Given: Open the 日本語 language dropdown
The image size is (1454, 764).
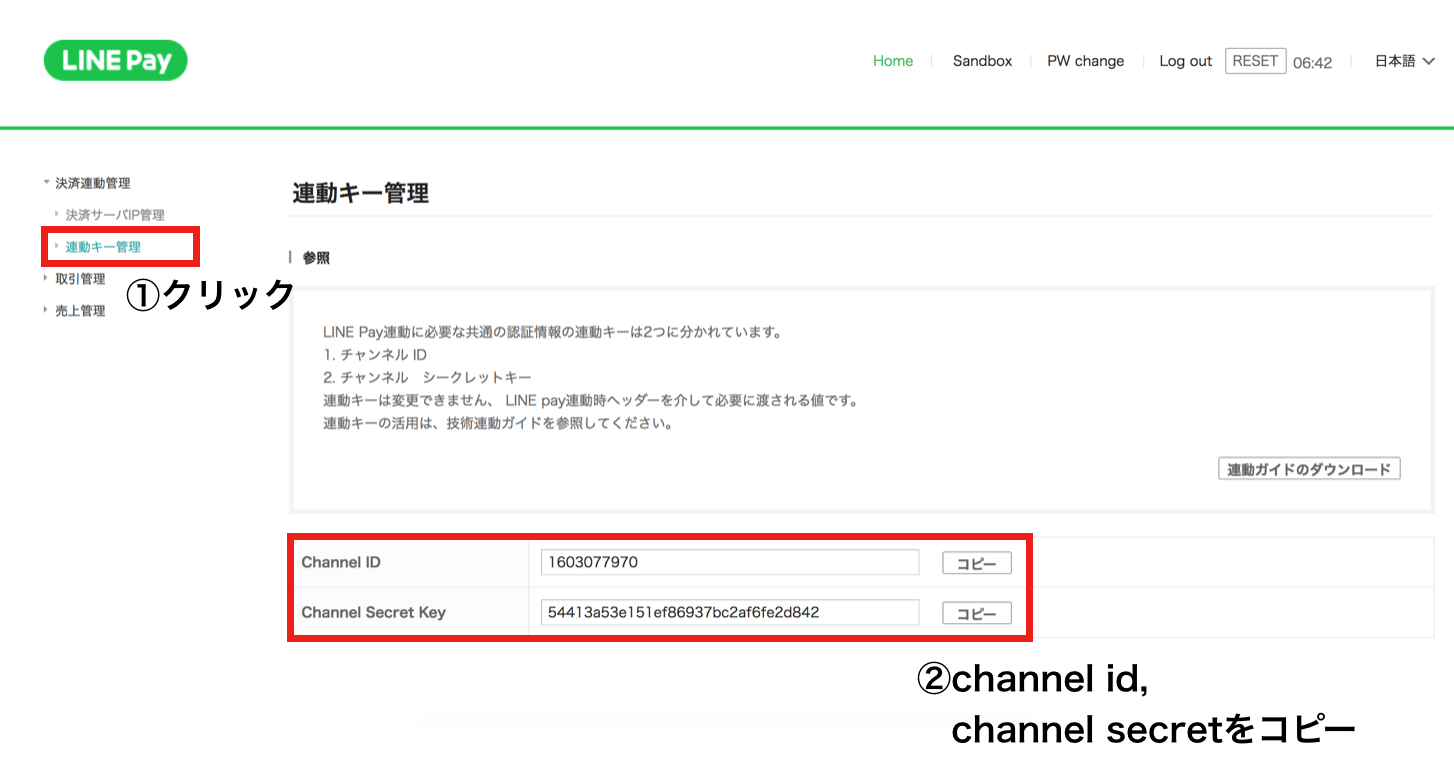Looking at the screenshot, I should tap(1403, 60).
